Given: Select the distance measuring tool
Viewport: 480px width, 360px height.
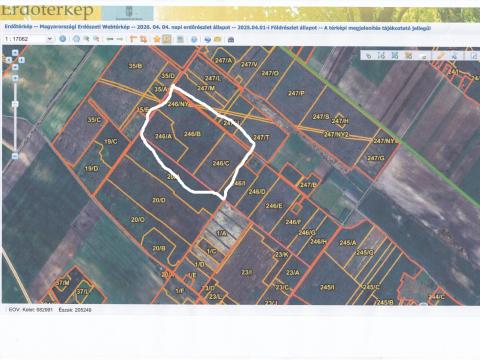Looking at the screenshot, I should tap(133, 39).
